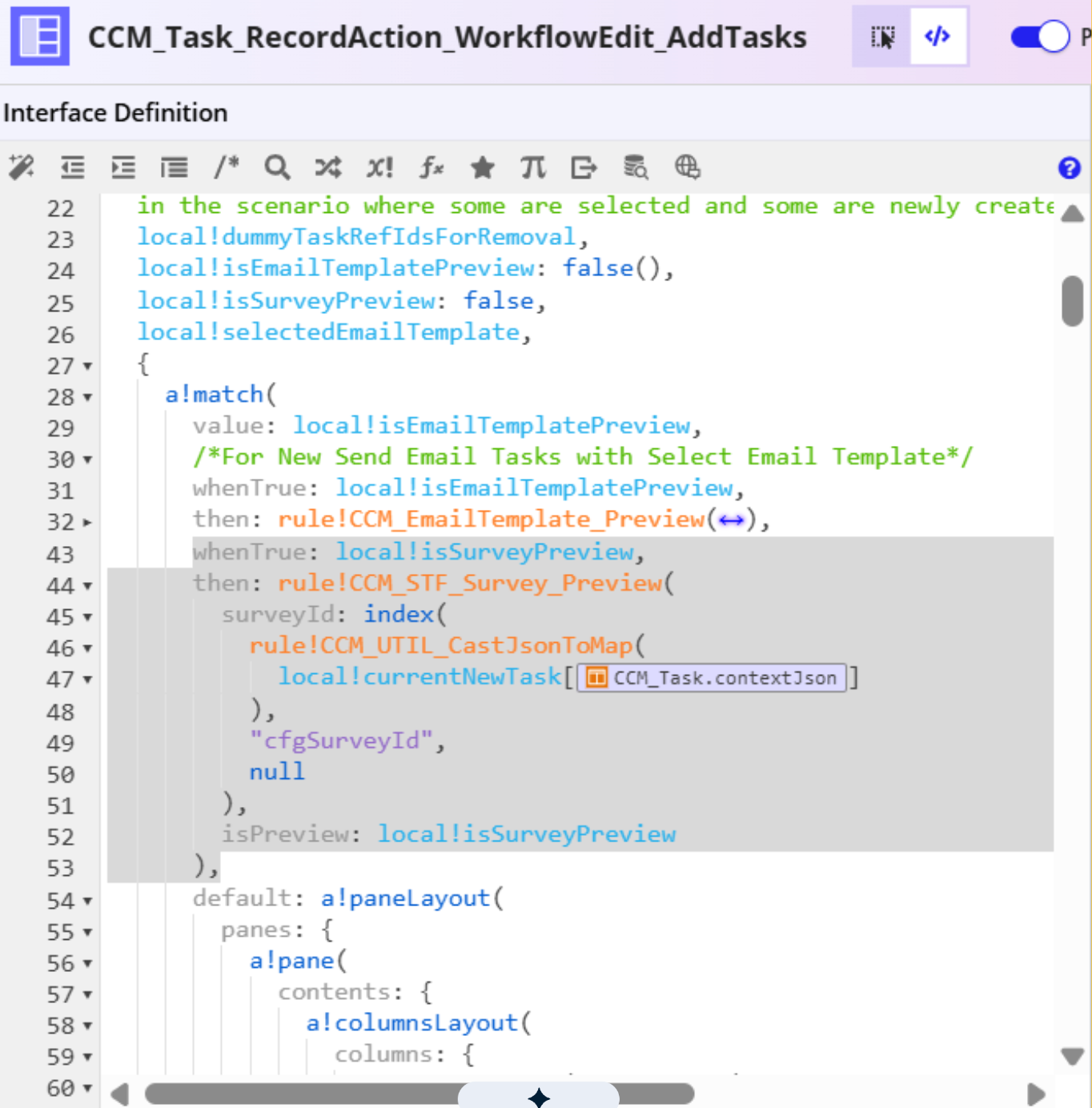Click rule!CCM_STF_Survey_Preview reference
This screenshot has height=1108, width=1092.
pos(470,583)
